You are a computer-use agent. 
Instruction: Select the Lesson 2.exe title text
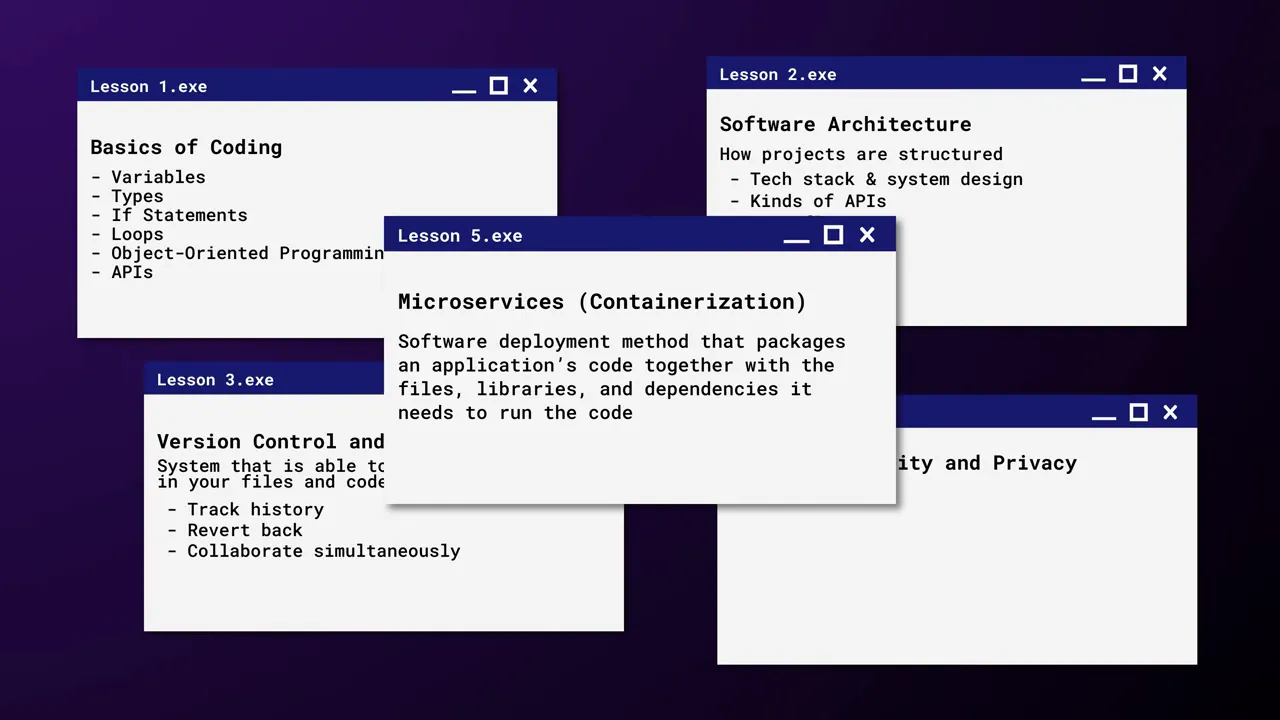[x=778, y=75]
